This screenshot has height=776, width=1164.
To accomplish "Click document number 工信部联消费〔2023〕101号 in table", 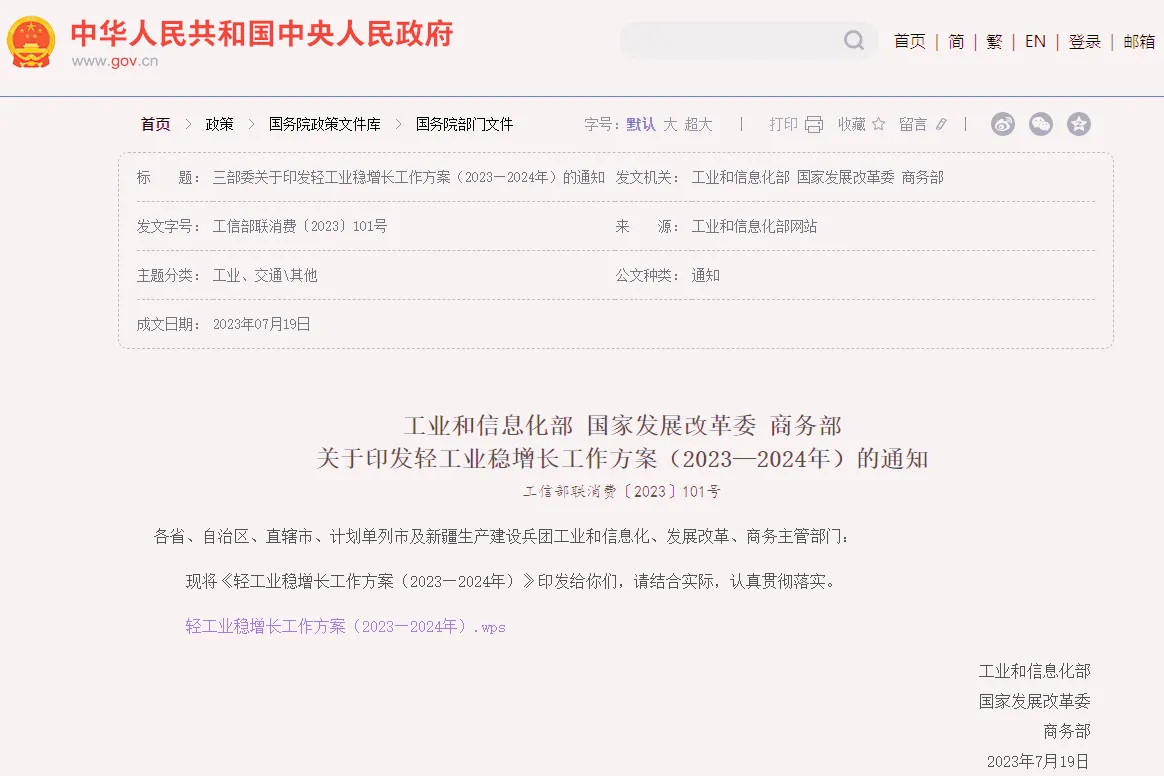I will pyautogui.click(x=300, y=226).
